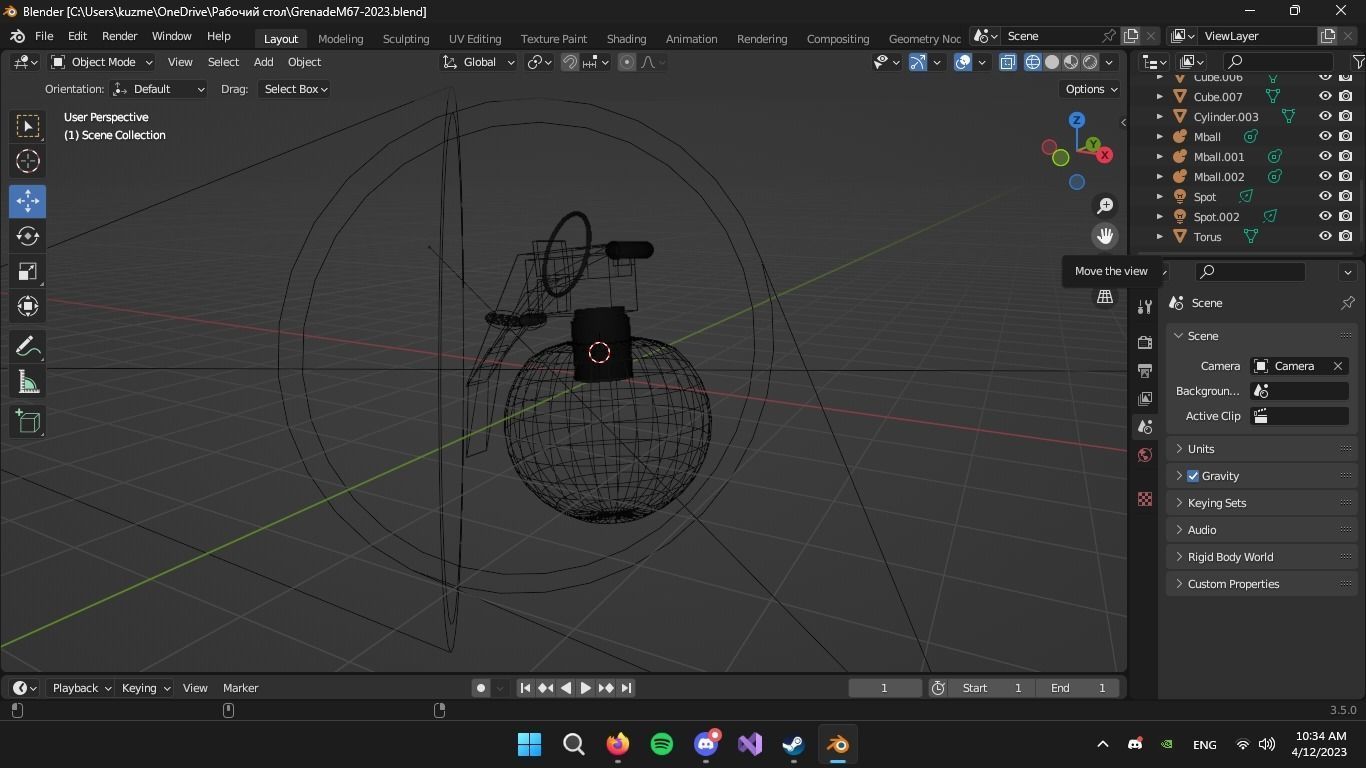Clear the Camera field with X
Viewport: 1366px width, 768px height.
point(1338,366)
